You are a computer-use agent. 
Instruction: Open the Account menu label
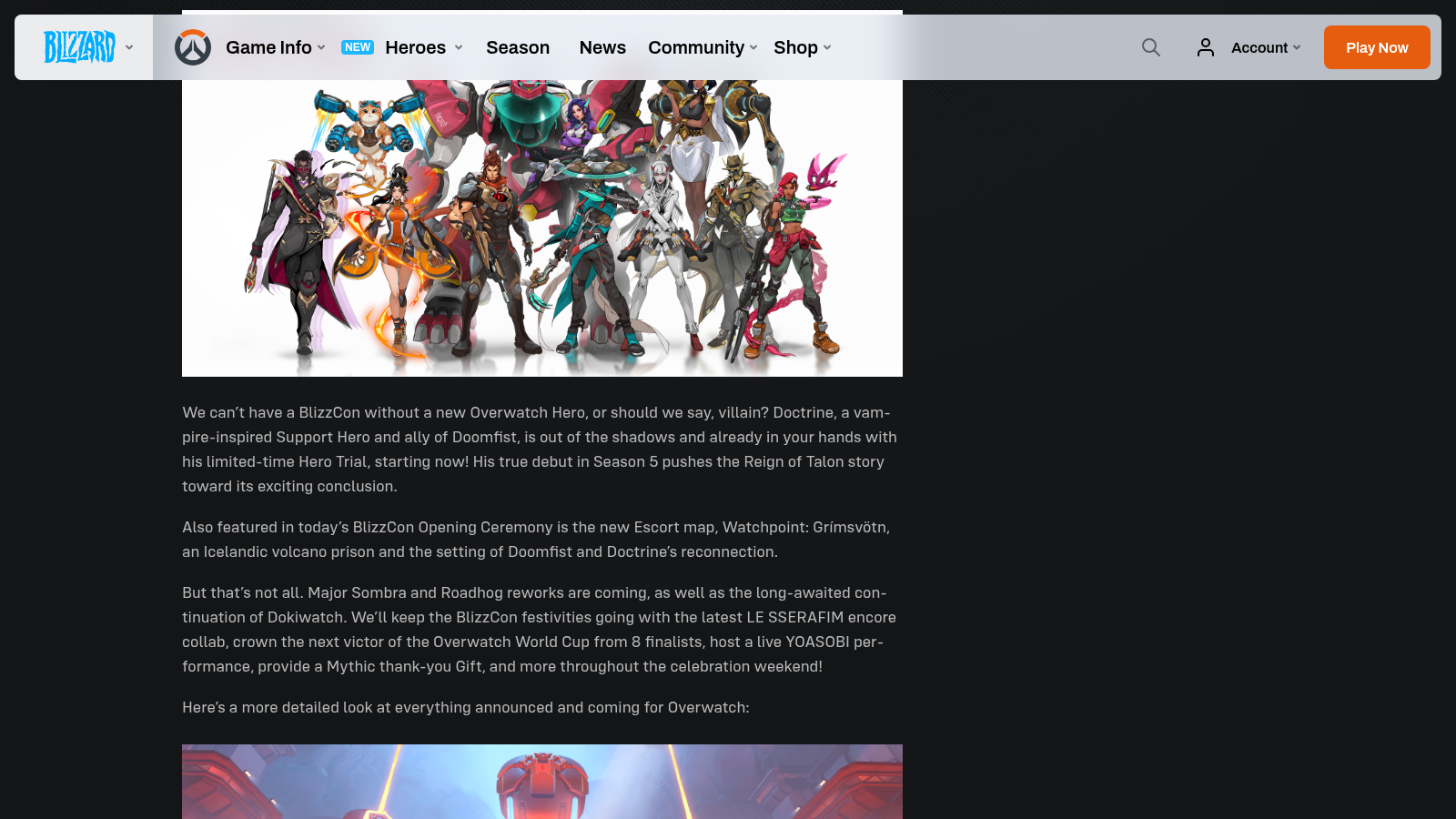pyautogui.click(x=1259, y=47)
